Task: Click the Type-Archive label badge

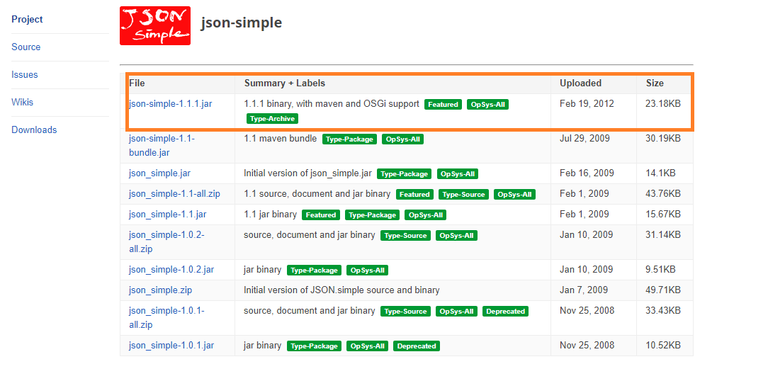Action: point(272,119)
